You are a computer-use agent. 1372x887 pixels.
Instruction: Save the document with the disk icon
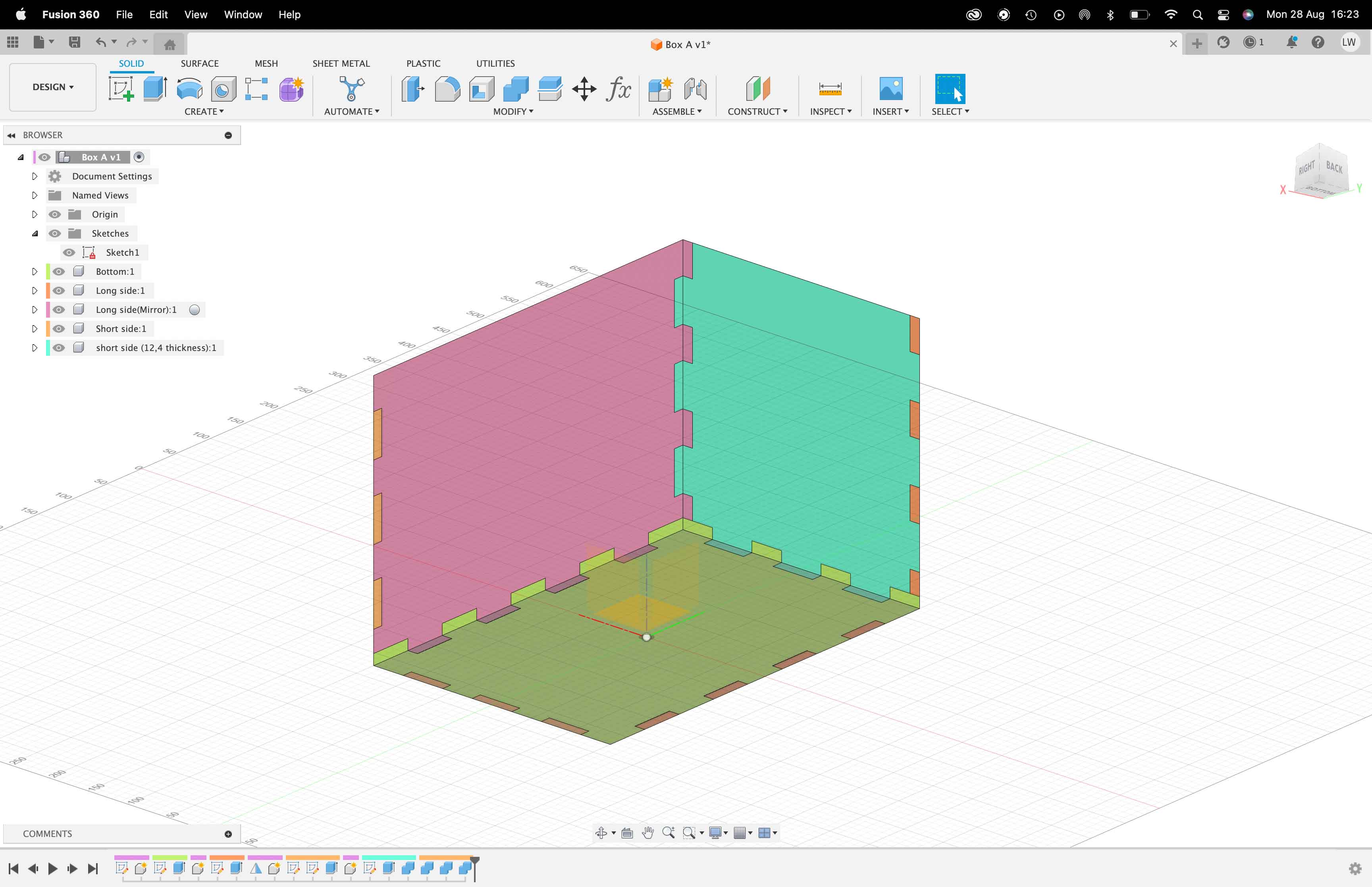74,42
